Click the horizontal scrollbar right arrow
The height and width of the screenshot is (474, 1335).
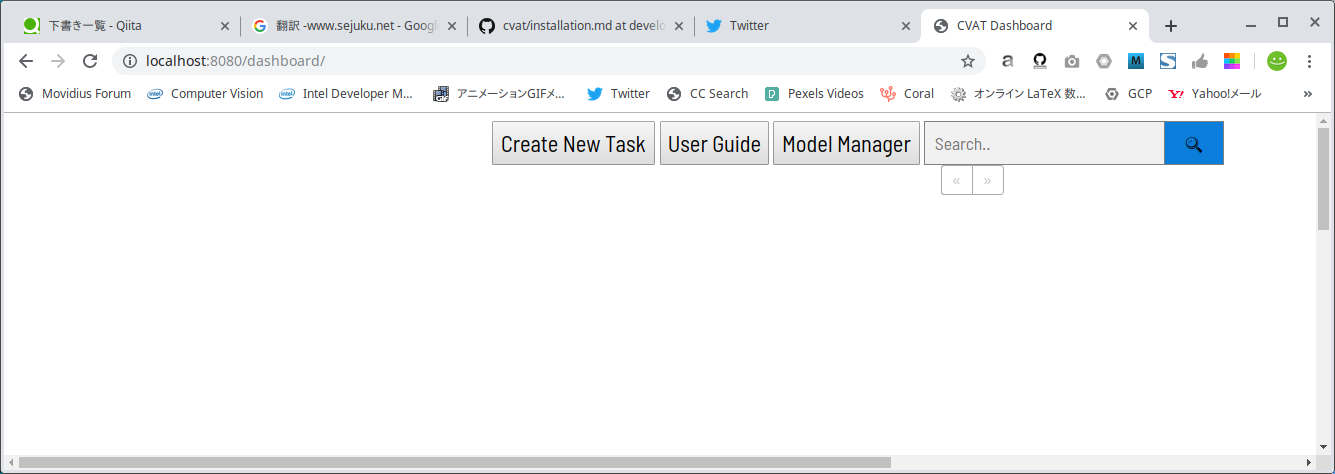tap(1308, 463)
